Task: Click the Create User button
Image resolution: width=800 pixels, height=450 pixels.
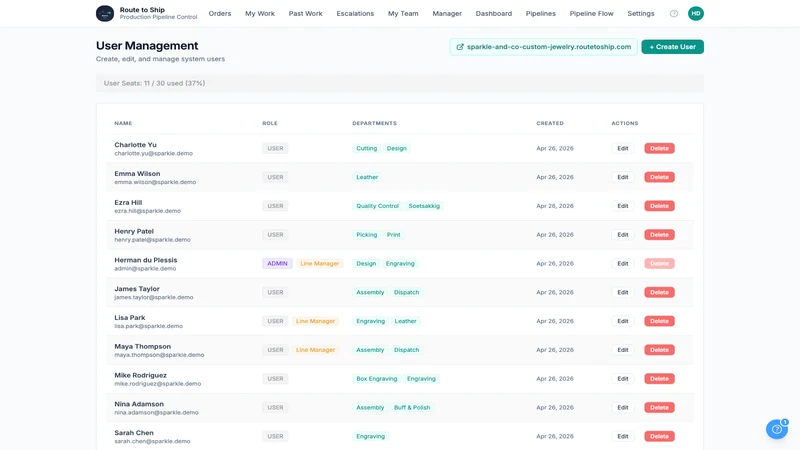Action: tap(672, 47)
